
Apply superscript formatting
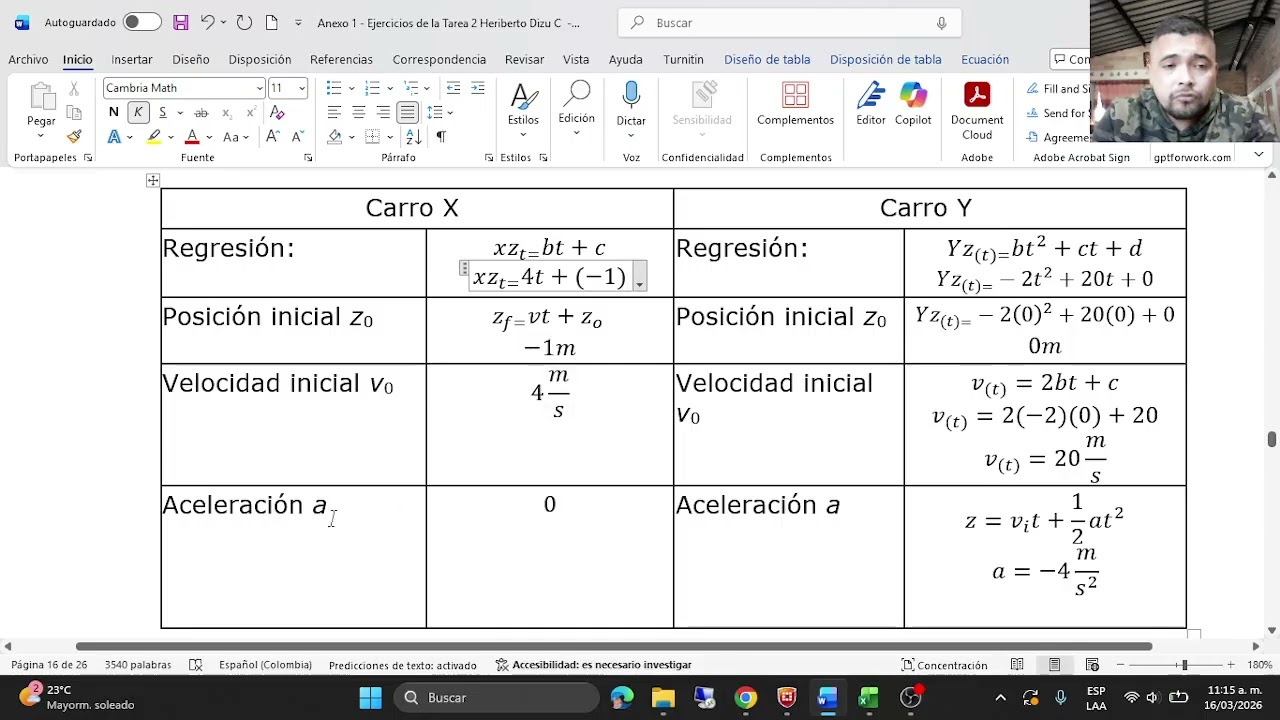[x=251, y=112]
